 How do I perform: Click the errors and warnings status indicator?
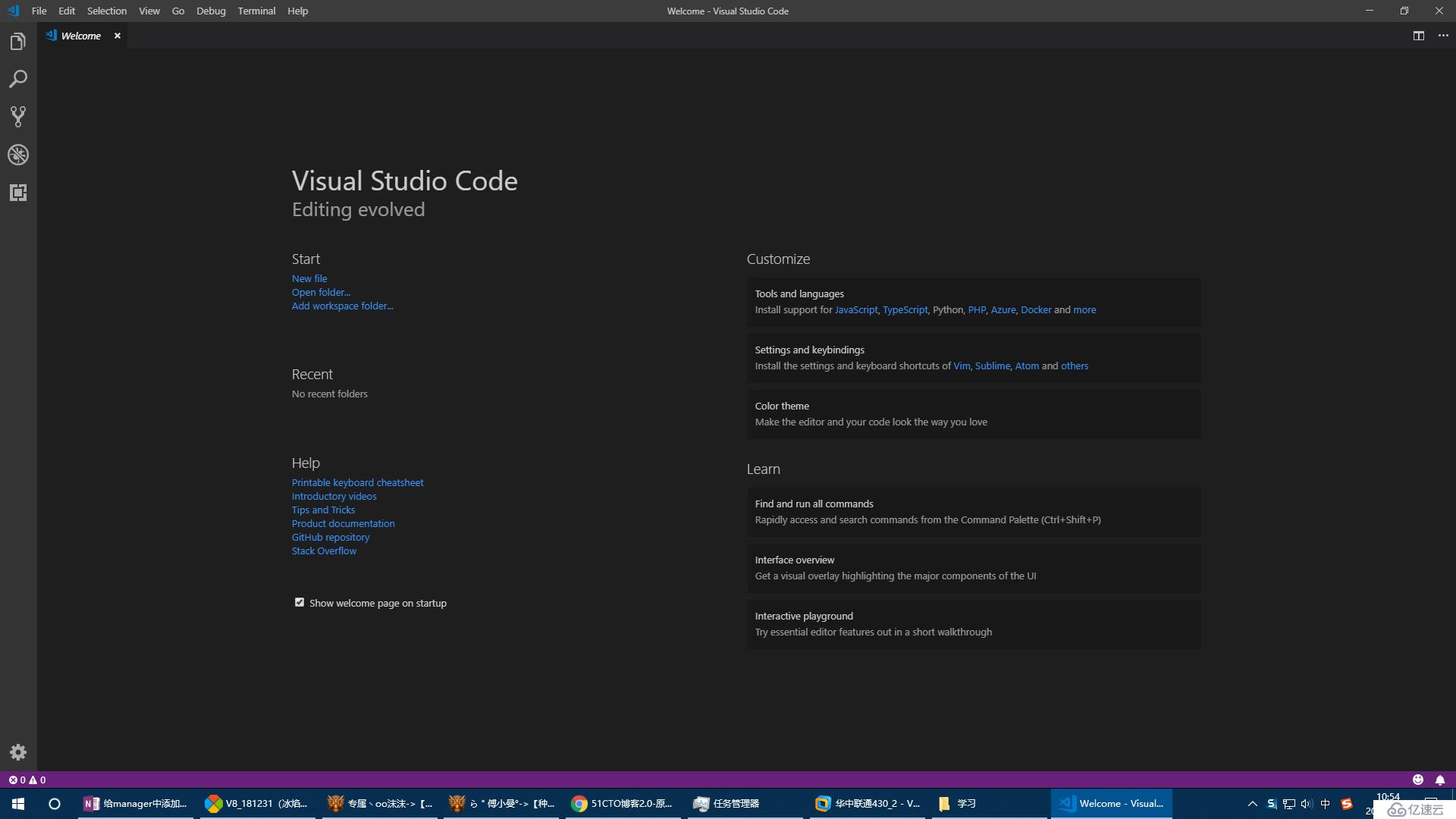27,780
